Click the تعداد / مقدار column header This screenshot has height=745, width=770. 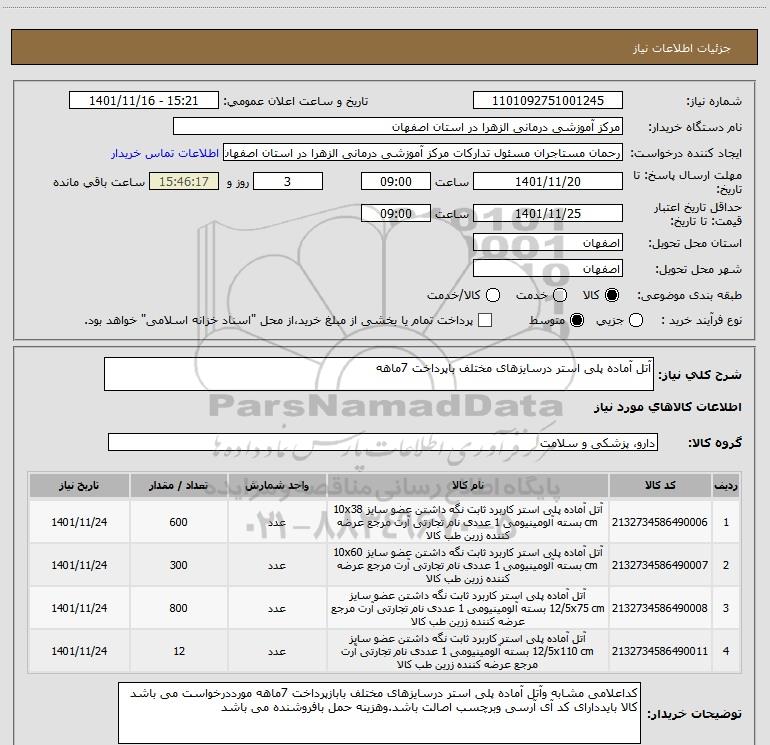coord(178,485)
